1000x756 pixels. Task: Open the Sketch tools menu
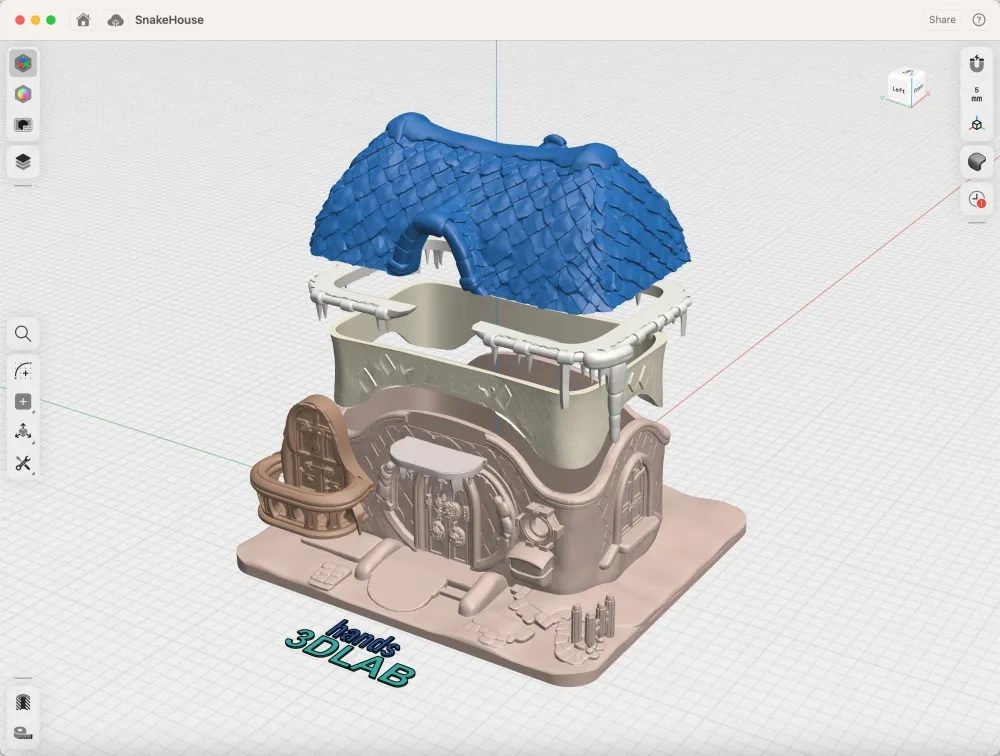[x=23, y=371]
